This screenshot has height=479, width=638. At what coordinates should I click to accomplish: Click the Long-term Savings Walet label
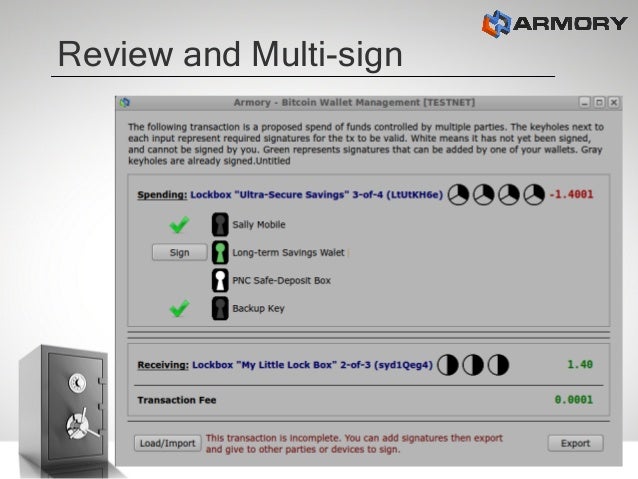288,253
